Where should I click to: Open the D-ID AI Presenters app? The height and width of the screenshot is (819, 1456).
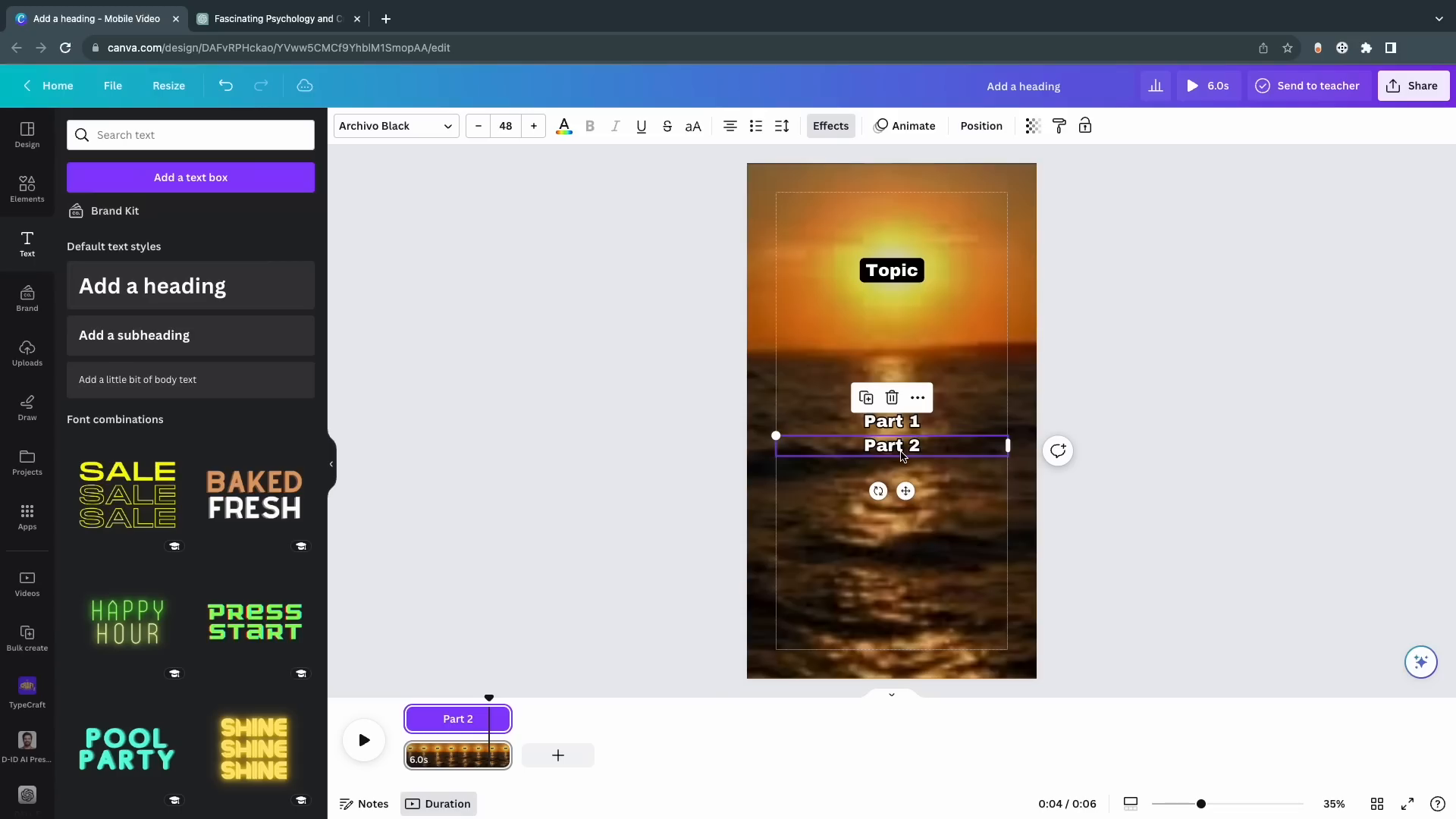click(27, 747)
